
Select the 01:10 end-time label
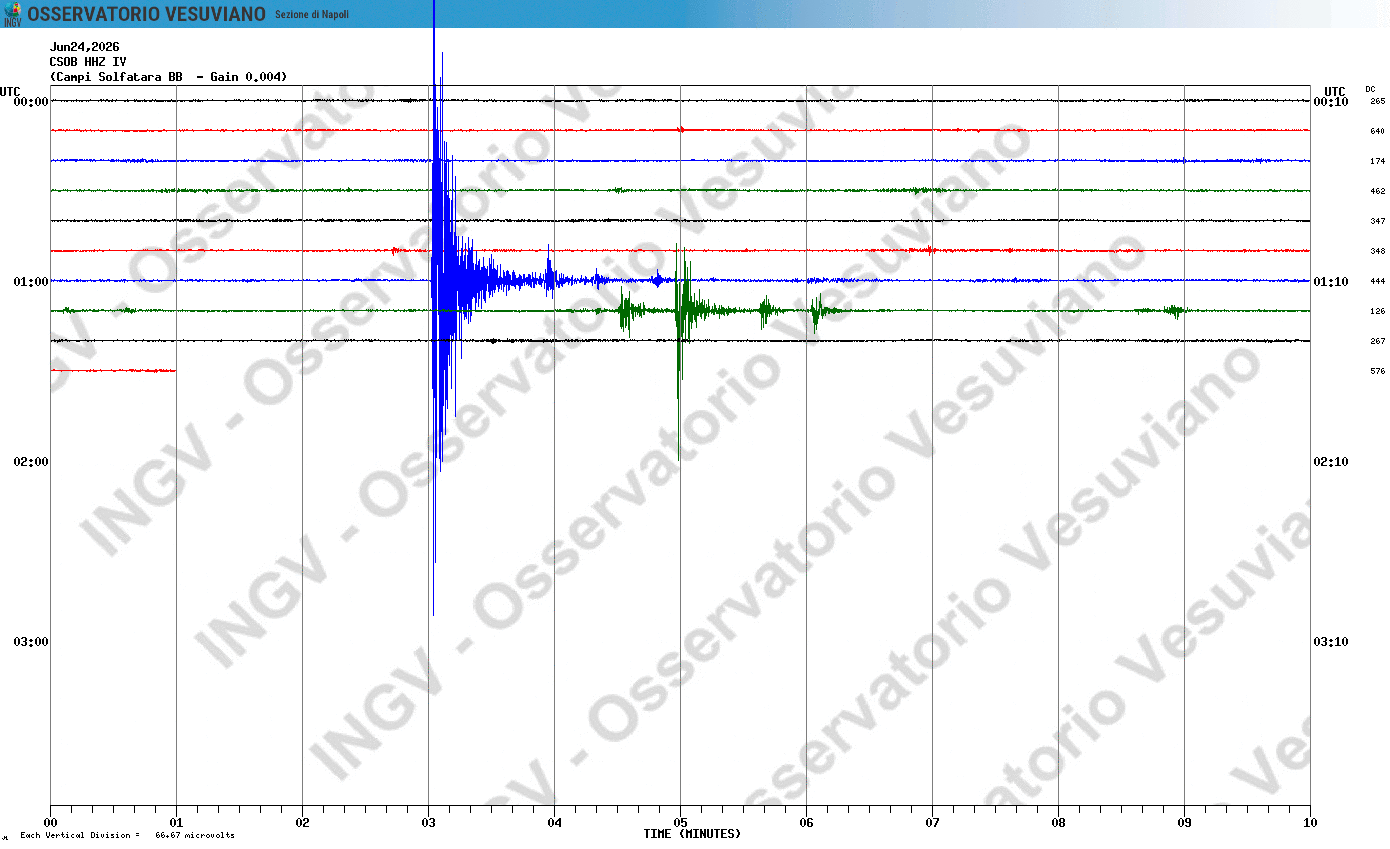coord(1331,281)
